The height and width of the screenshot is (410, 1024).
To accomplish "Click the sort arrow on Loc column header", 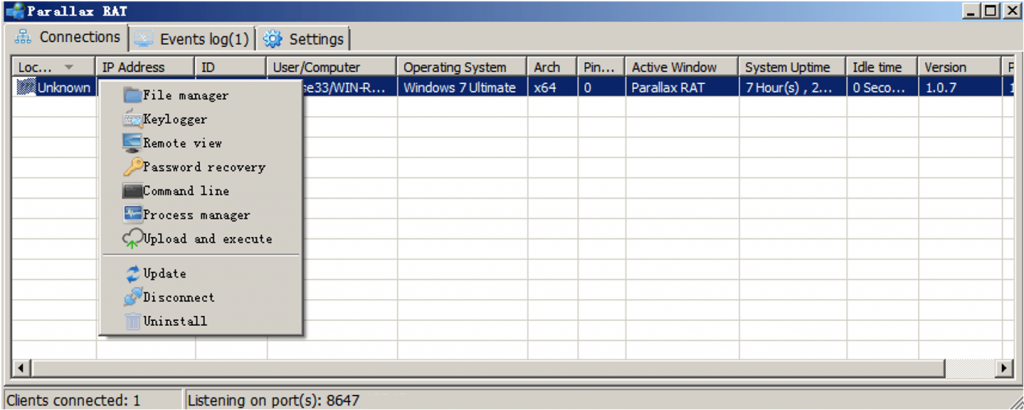I will click(69, 67).
